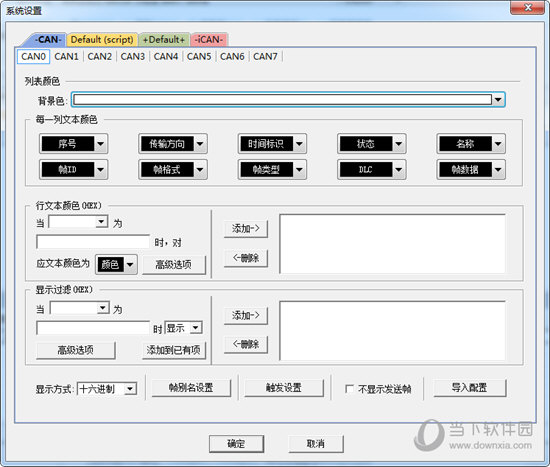550x467 pixels.
Task: Open the 帧ID color dropdown arrow
Action: coord(101,169)
